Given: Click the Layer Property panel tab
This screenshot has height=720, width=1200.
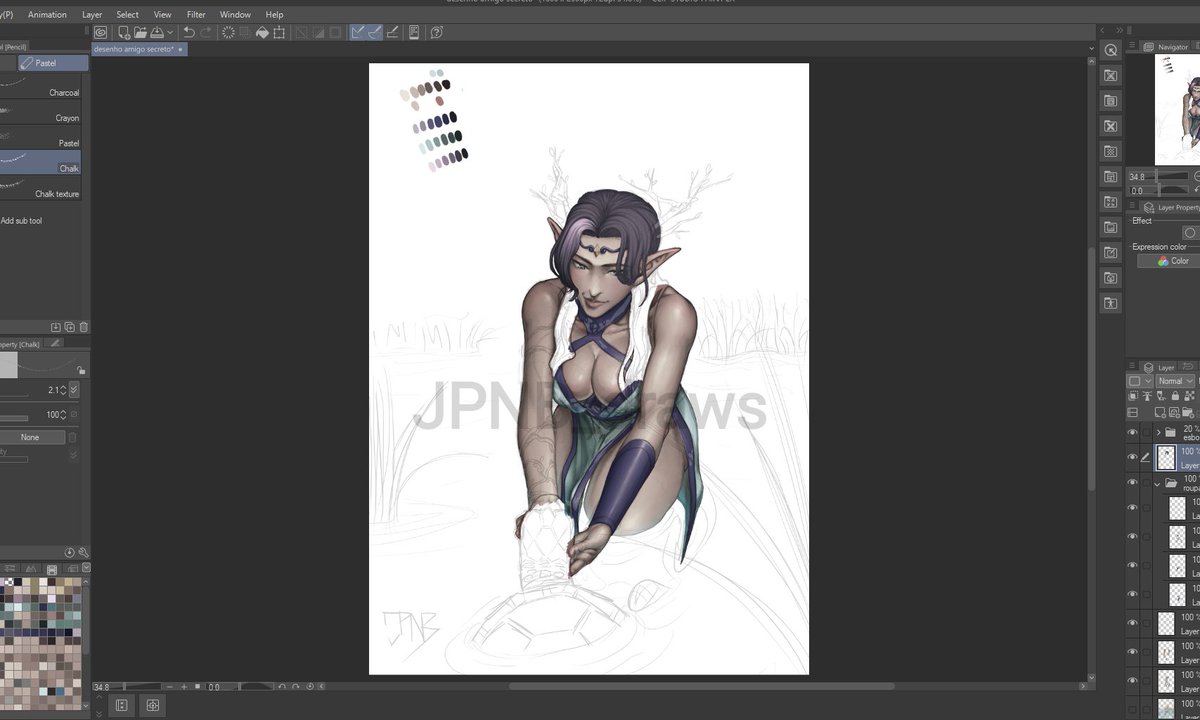Looking at the screenshot, I should click(1172, 207).
